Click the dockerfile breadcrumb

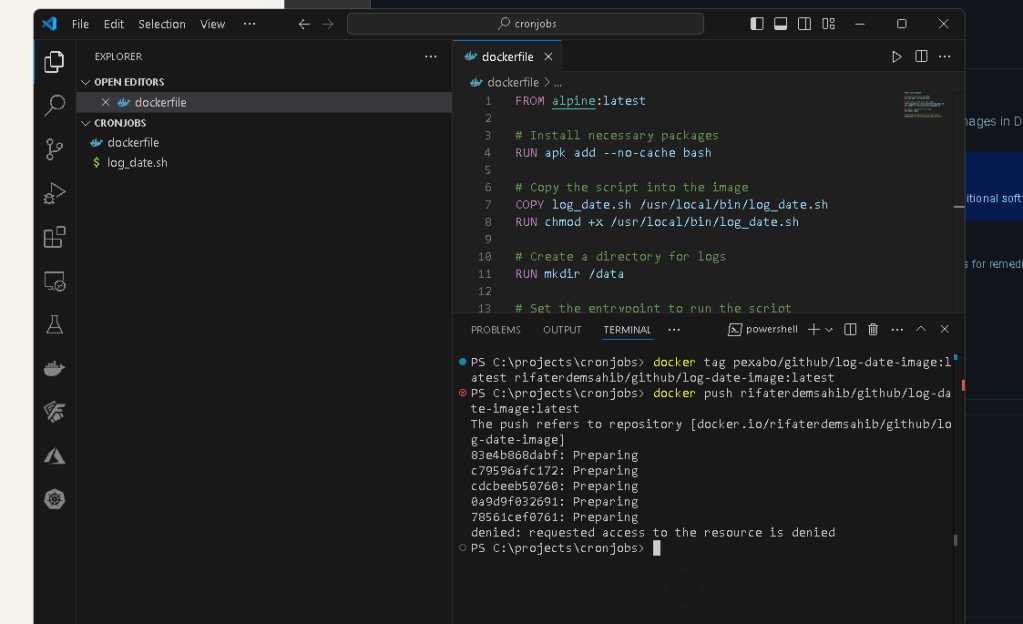[x=513, y=83]
